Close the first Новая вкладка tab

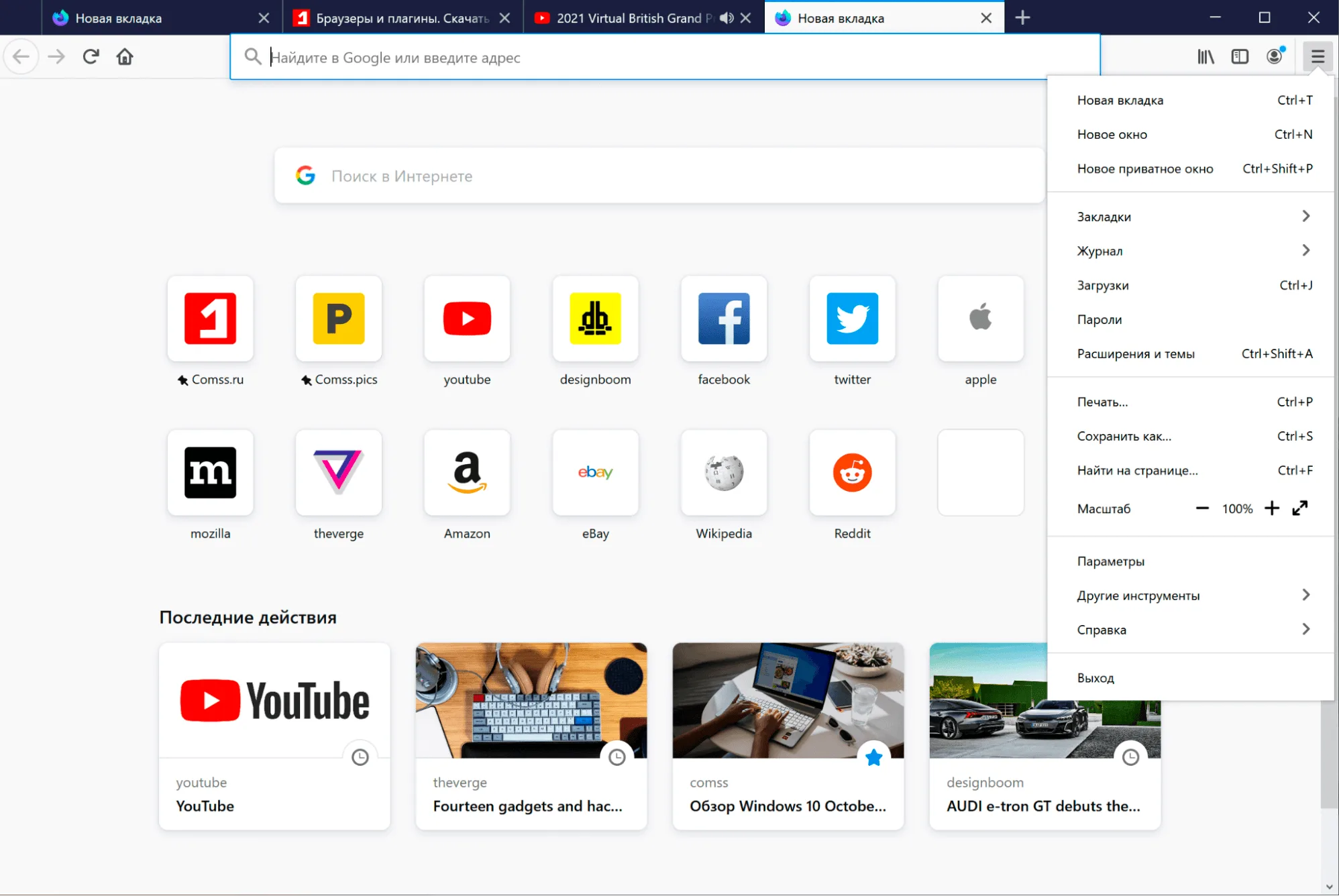[264, 18]
